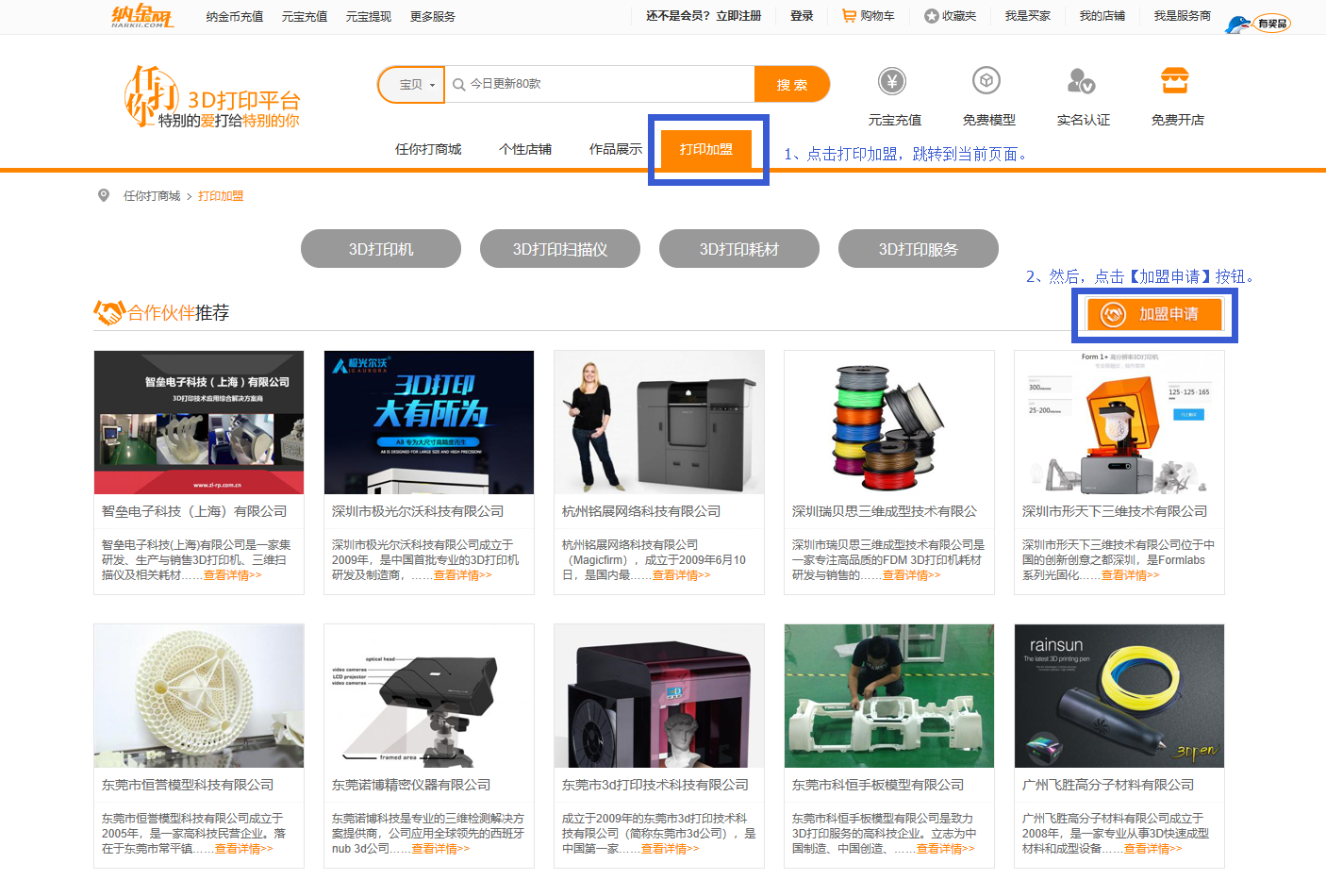Click the shopping cart icon 购物车
This screenshot has height=896, width=1326.
(x=849, y=16)
